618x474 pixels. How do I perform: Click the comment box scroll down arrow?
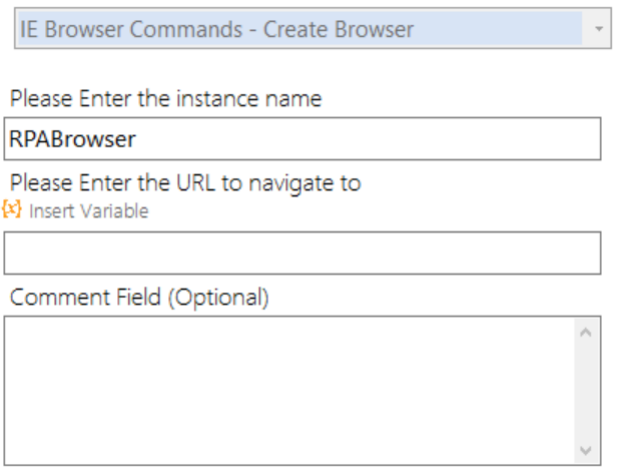point(586,450)
